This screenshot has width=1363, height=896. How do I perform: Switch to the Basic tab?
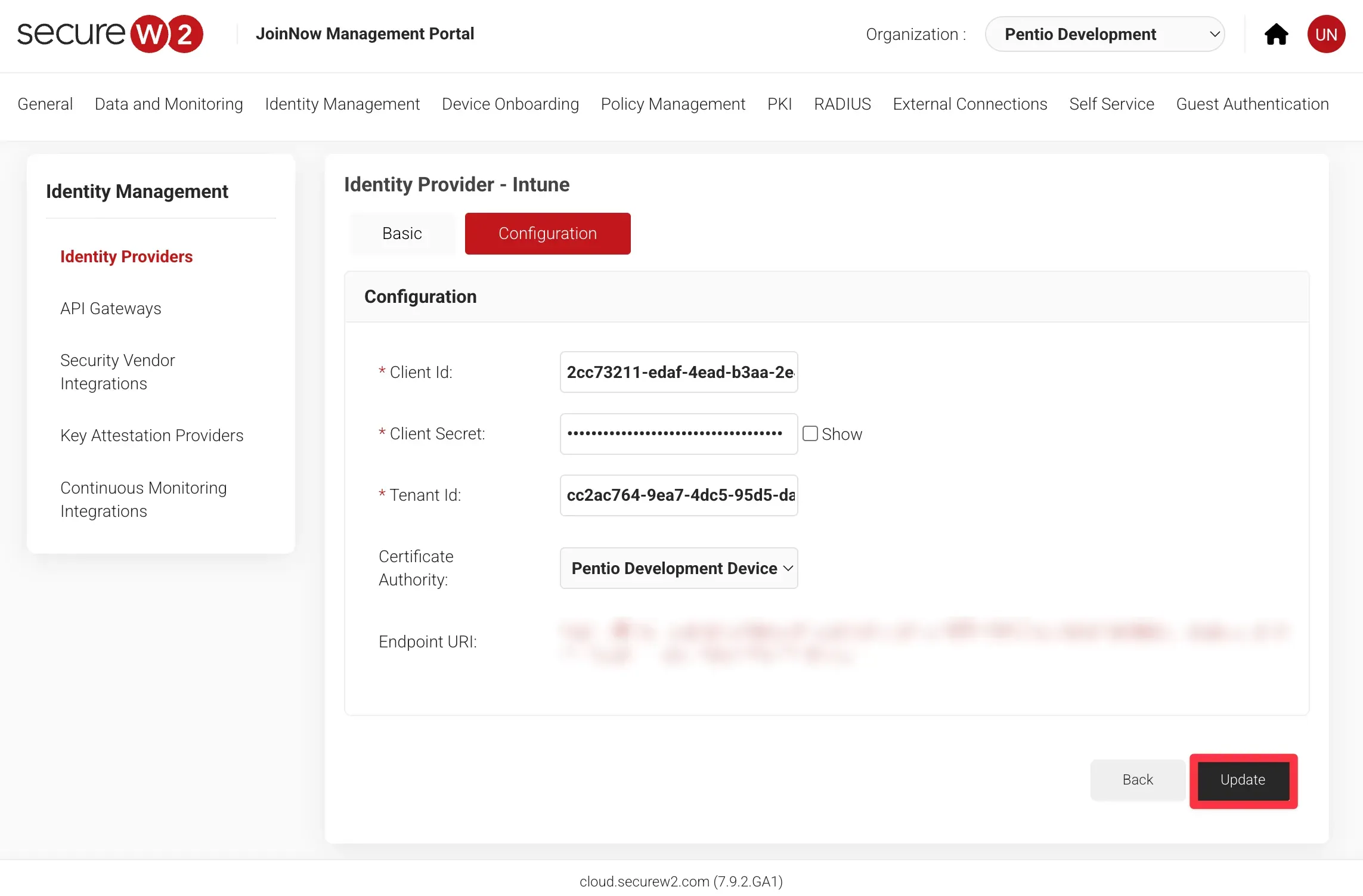tap(402, 234)
